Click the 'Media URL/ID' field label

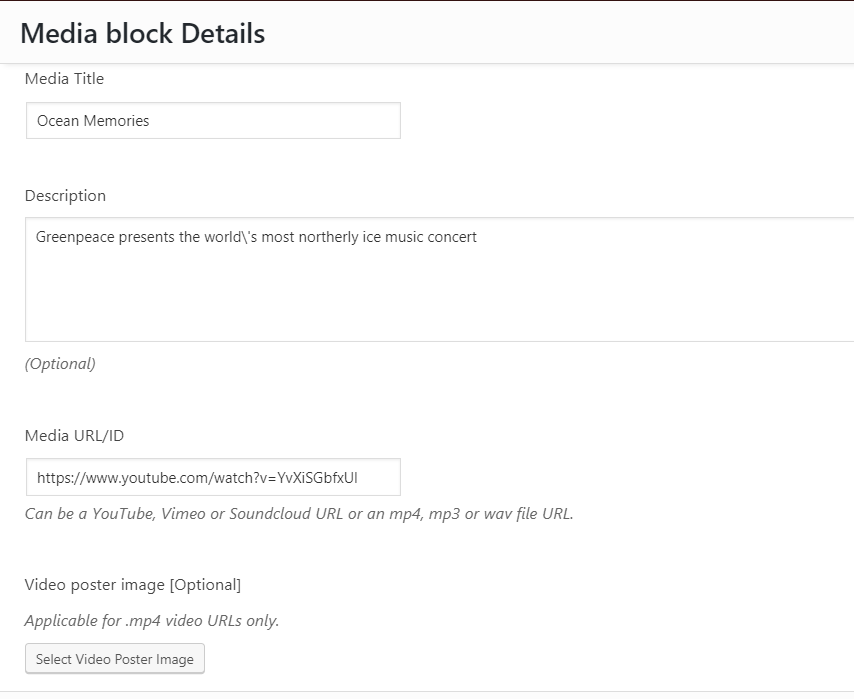click(75, 435)
